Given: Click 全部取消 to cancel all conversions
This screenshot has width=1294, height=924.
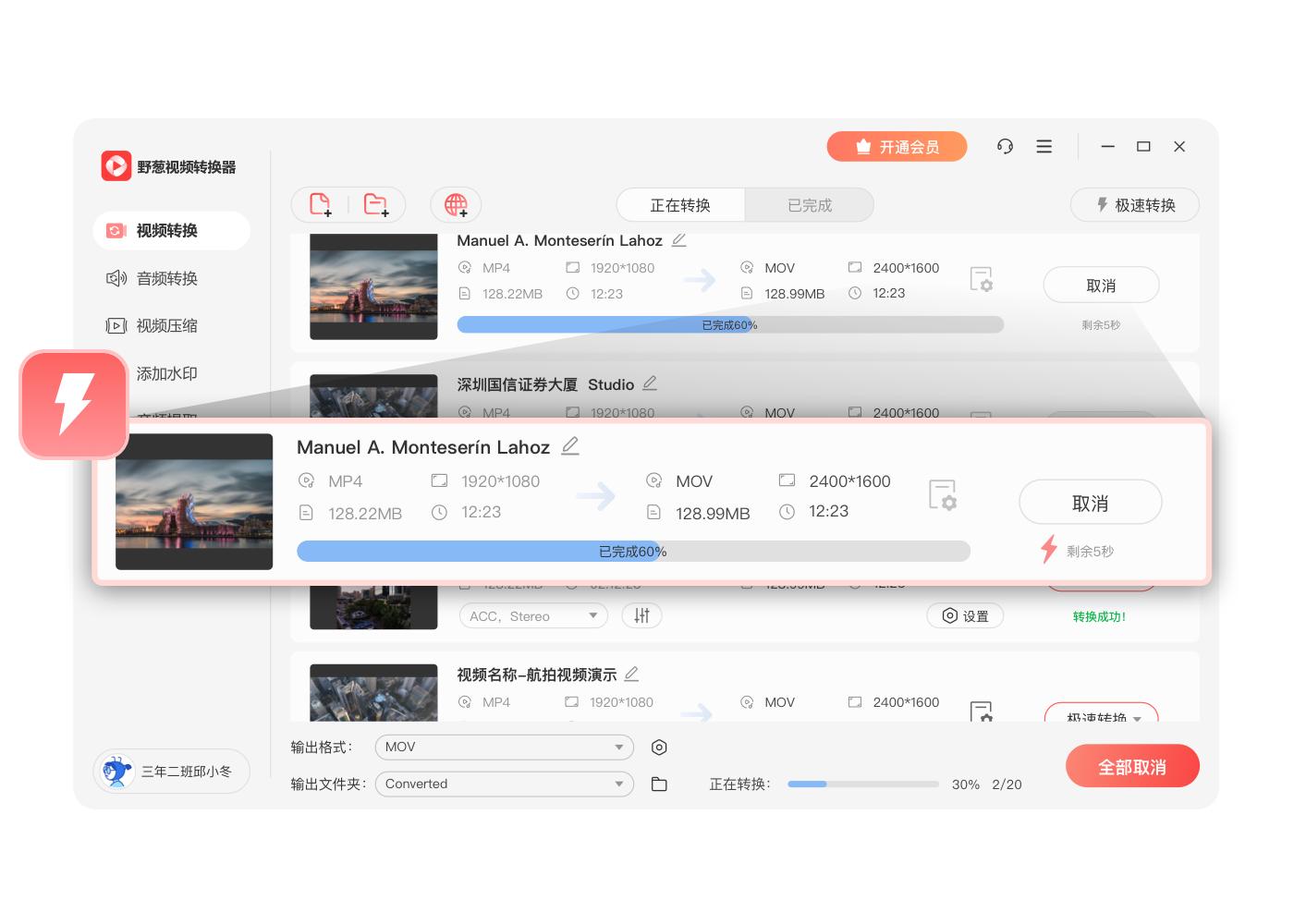Looking at the screenshot, I should pyautogui.click(x=1131, y=766).
